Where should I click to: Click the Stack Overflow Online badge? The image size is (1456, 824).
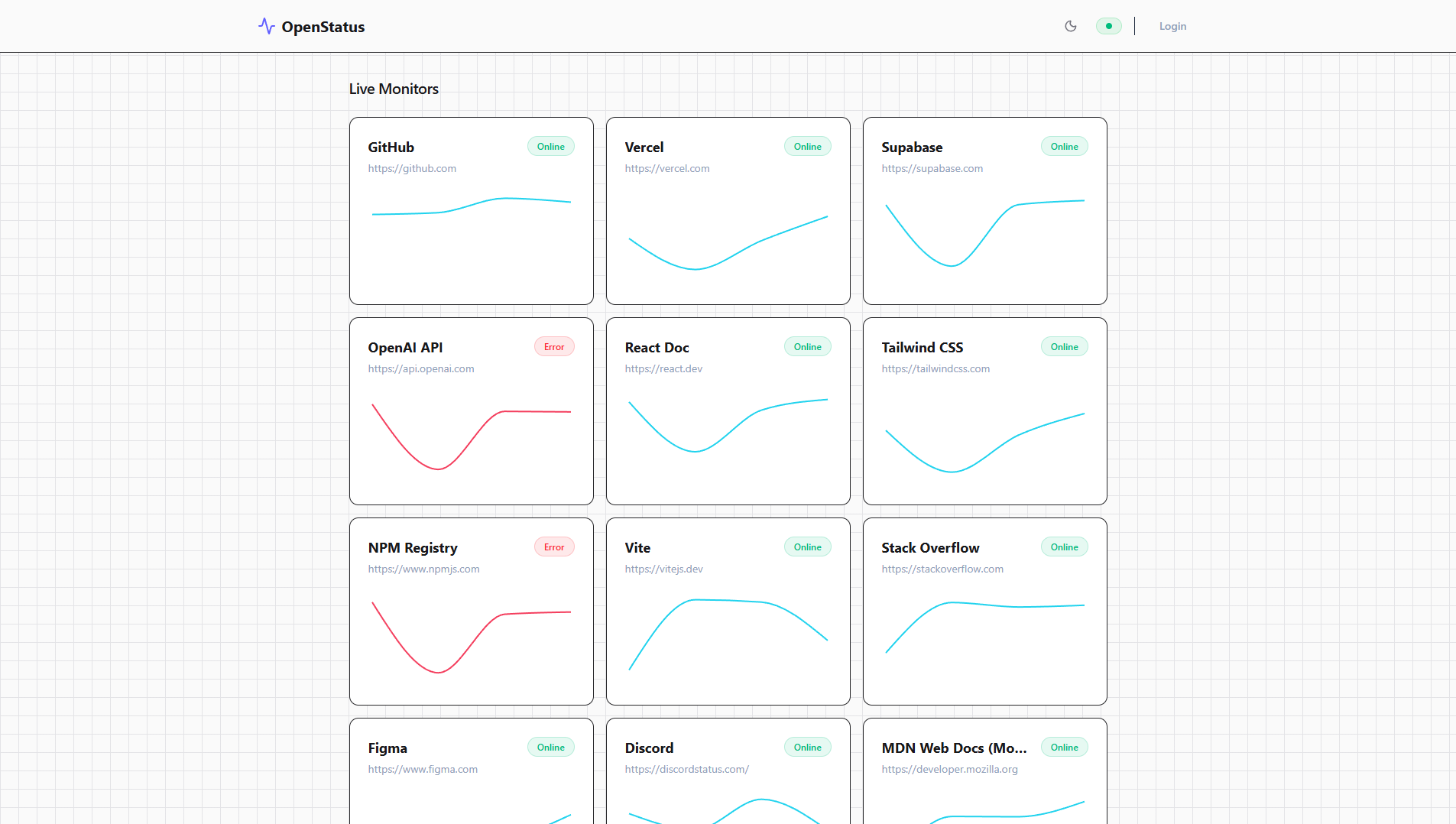1065,547
